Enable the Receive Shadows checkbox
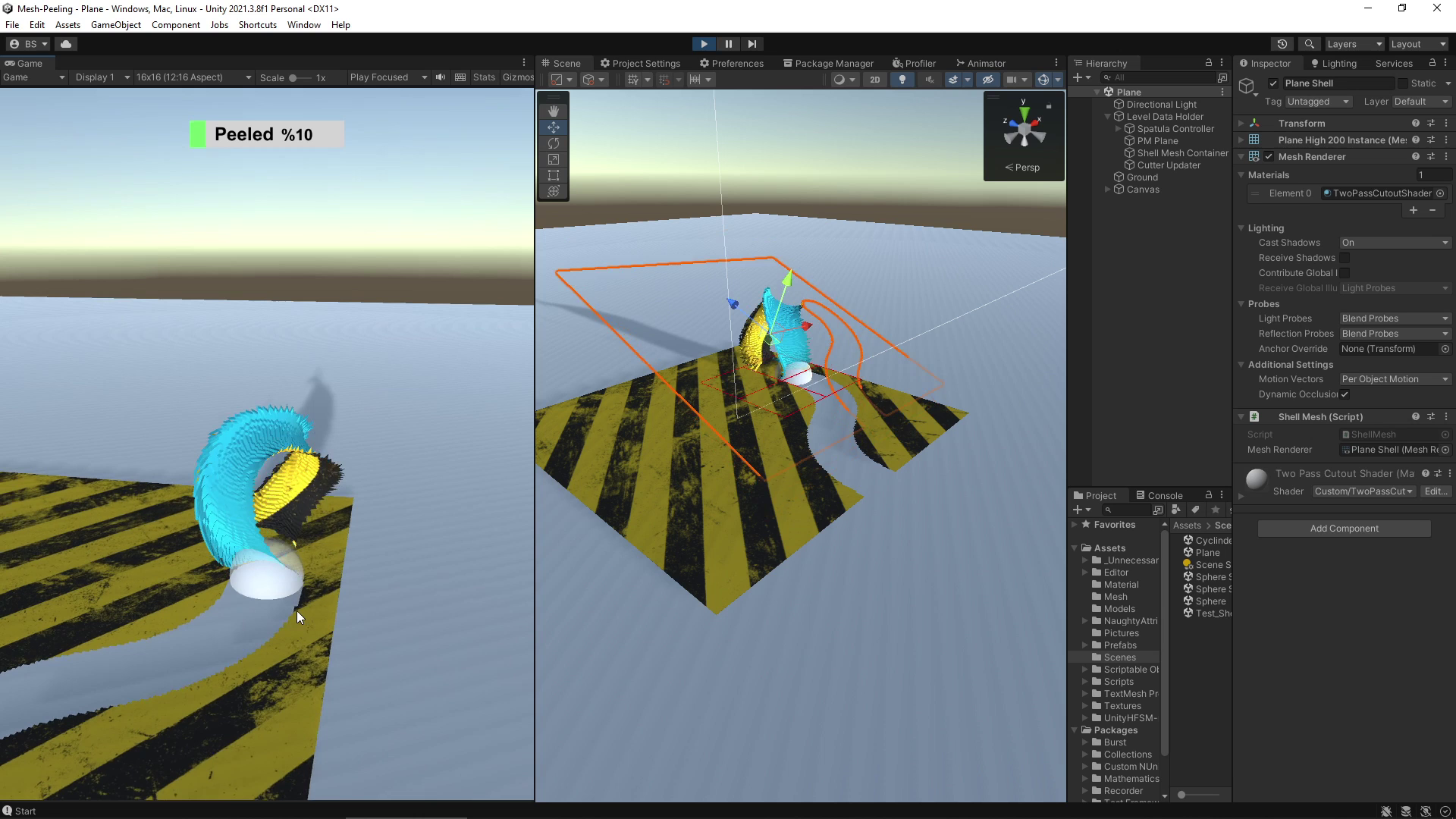The image size is (1456, 819). [1345, 258]
